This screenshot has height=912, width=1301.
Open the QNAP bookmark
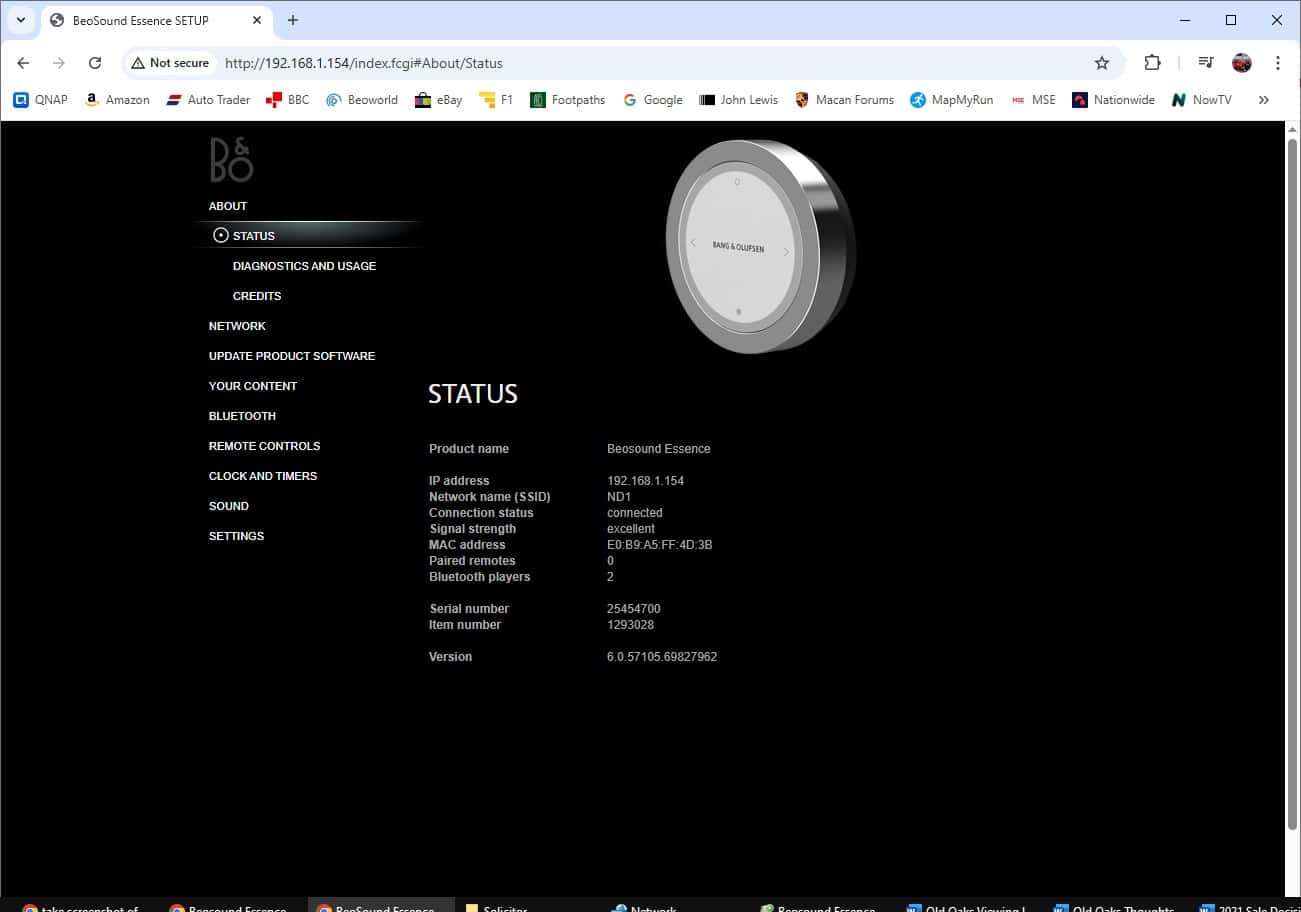point(40,100)
